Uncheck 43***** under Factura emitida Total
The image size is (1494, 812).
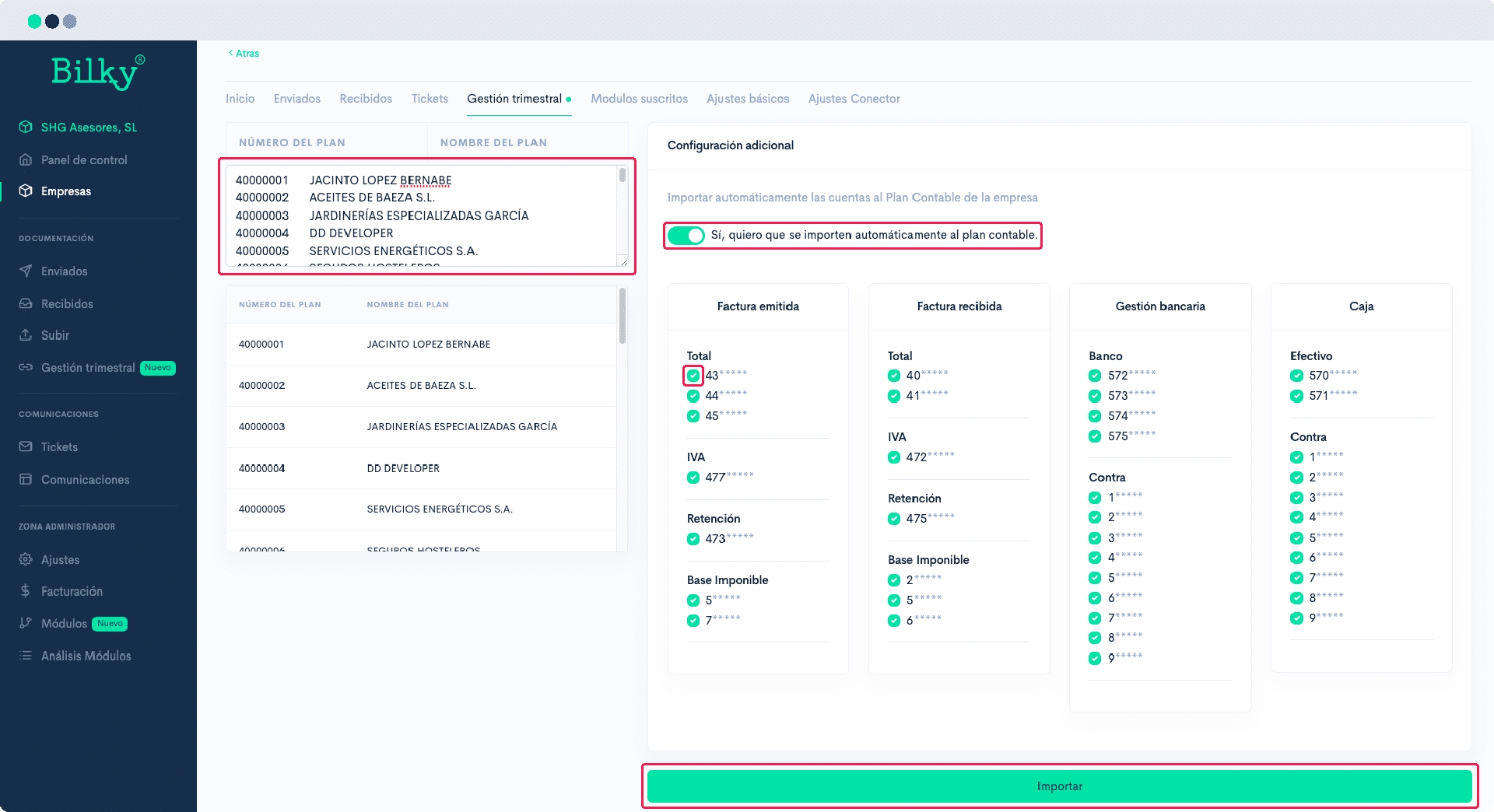(693, 376)
